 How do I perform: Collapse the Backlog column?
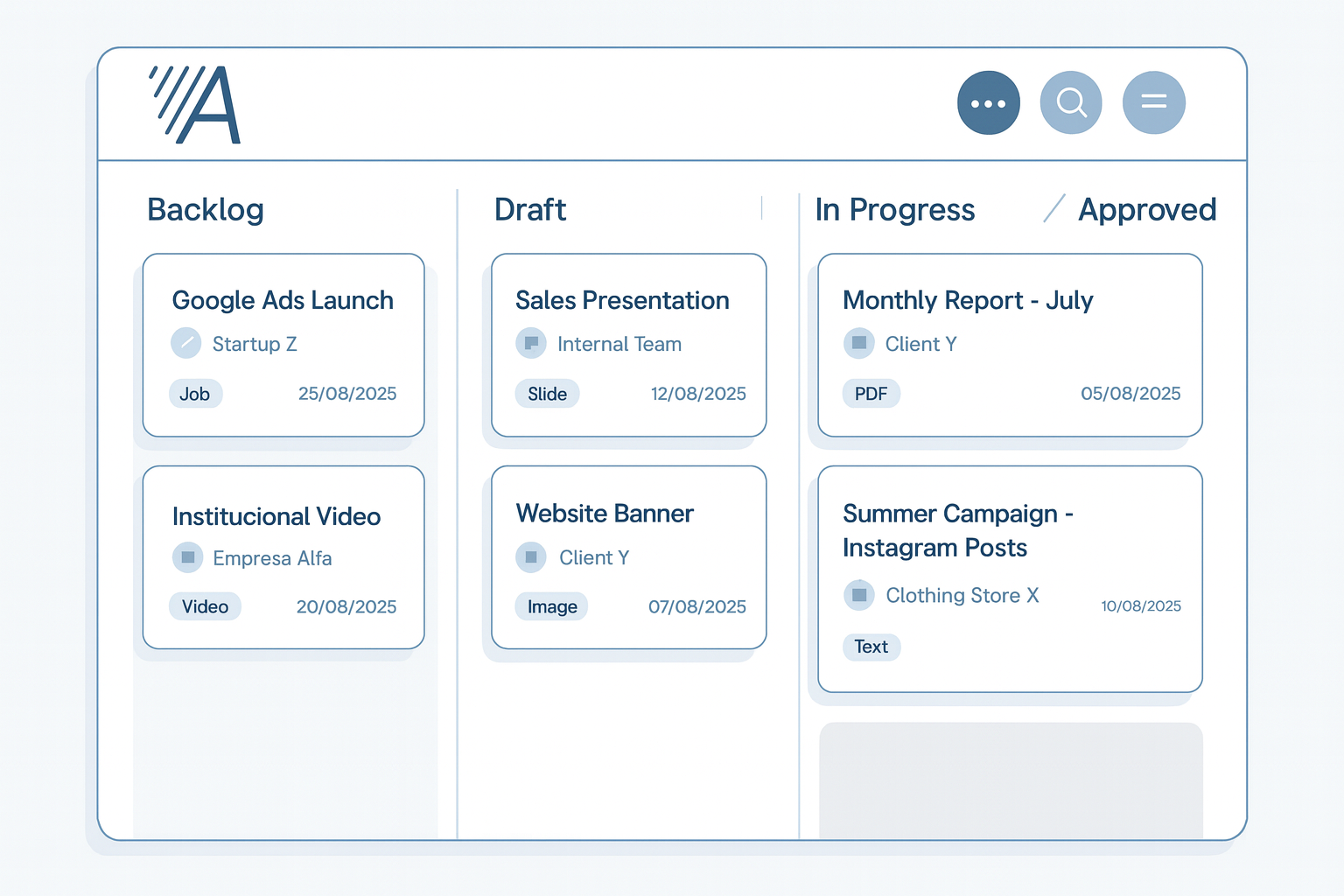(x=205, y=210)
